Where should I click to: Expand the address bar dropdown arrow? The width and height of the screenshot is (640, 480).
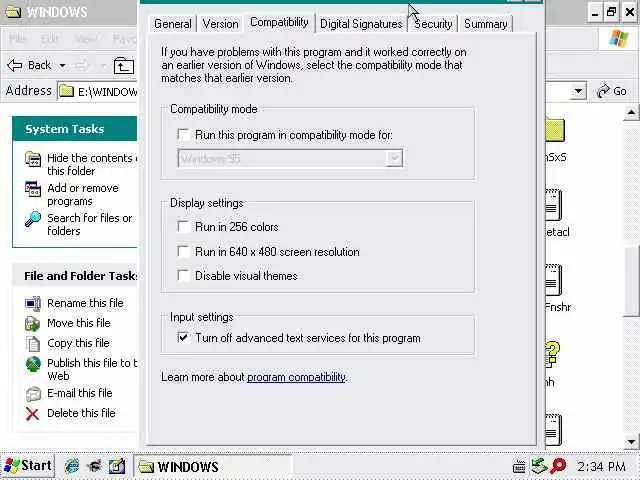point(578,91)
